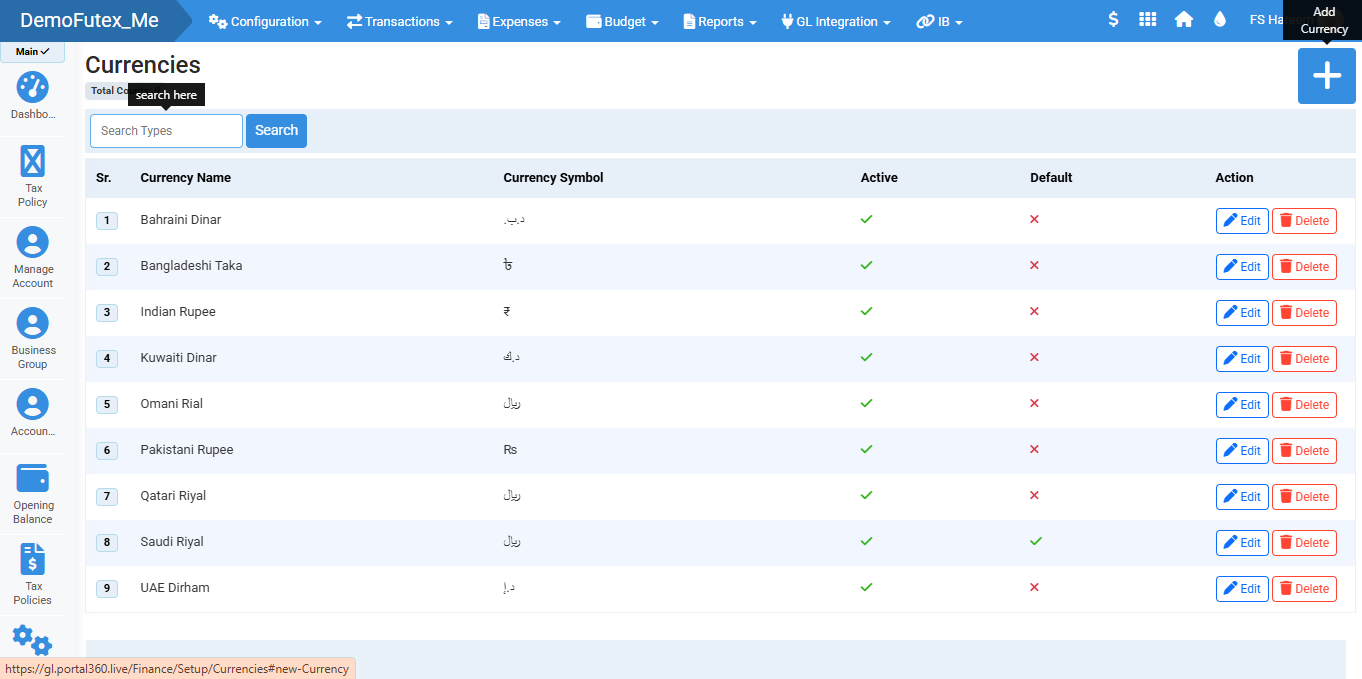Screen dimensions: 1362x679
Task: Click the Omani Rial active checkmark
Action: coord(867,403)
